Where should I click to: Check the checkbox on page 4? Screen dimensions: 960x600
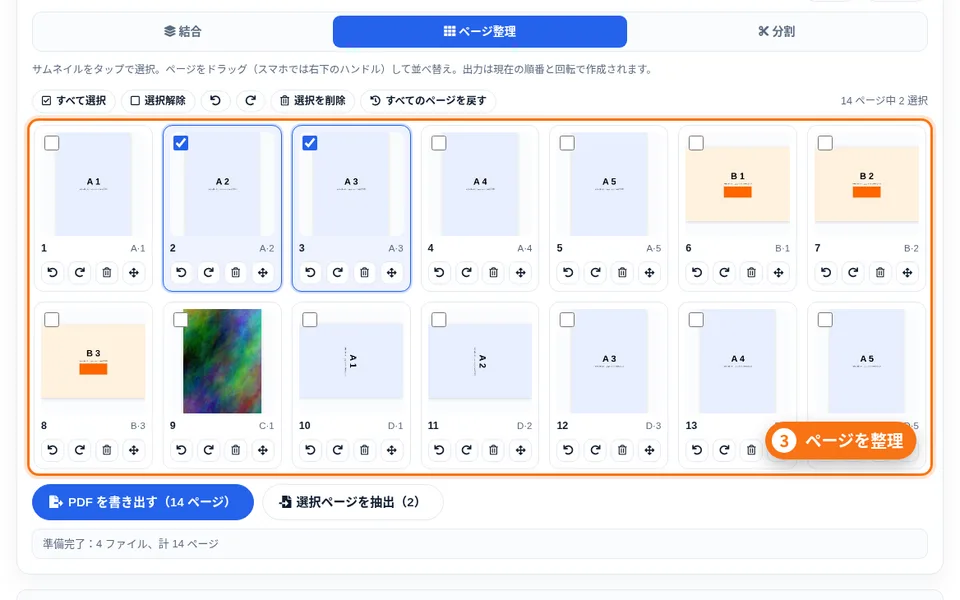tap(439, 143)
